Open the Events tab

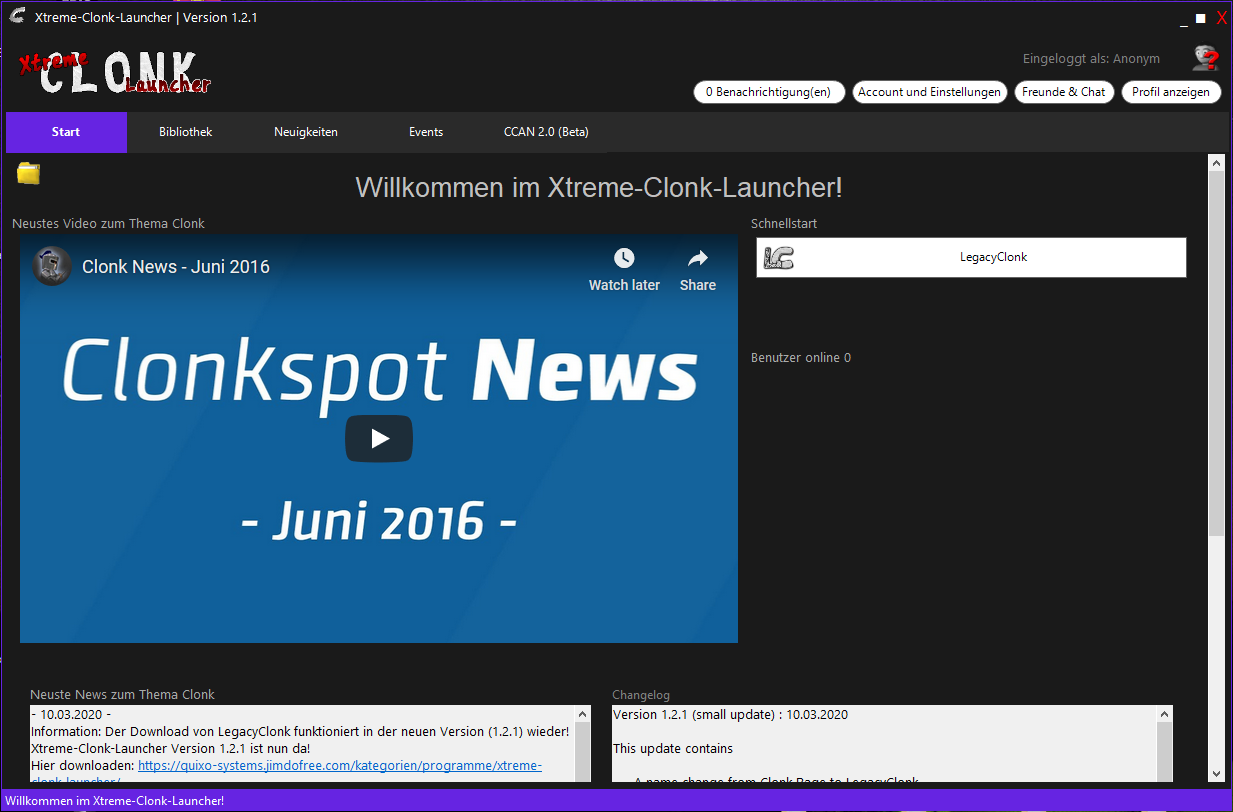[426, 132]
